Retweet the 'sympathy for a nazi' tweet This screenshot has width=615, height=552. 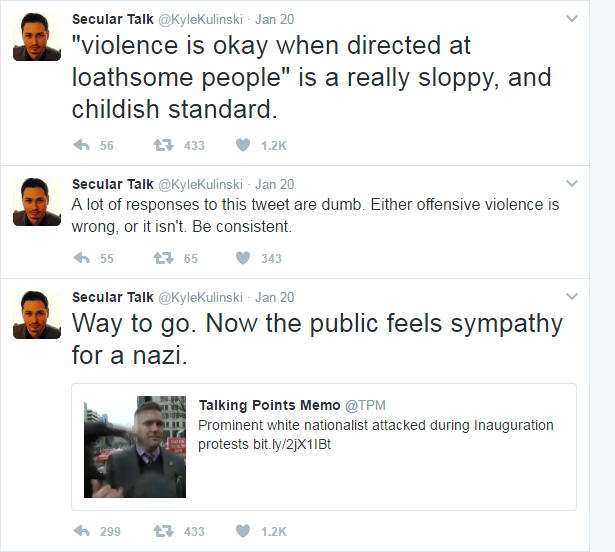(x=163, y=531)
